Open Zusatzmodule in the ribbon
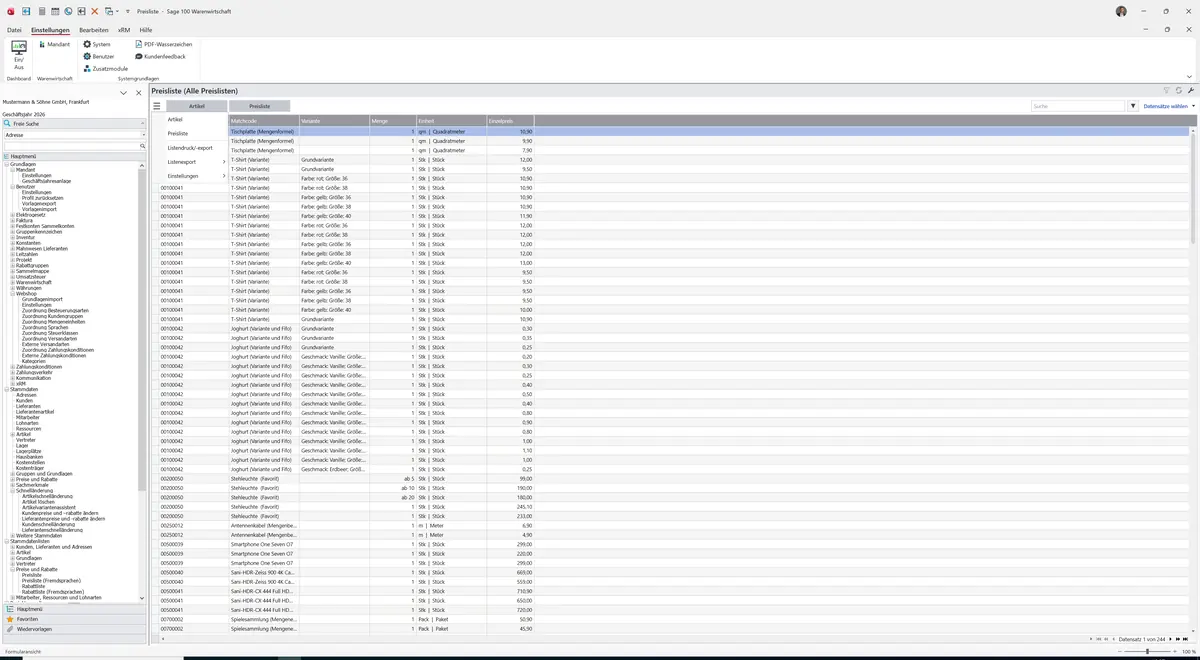 (106, 68)
